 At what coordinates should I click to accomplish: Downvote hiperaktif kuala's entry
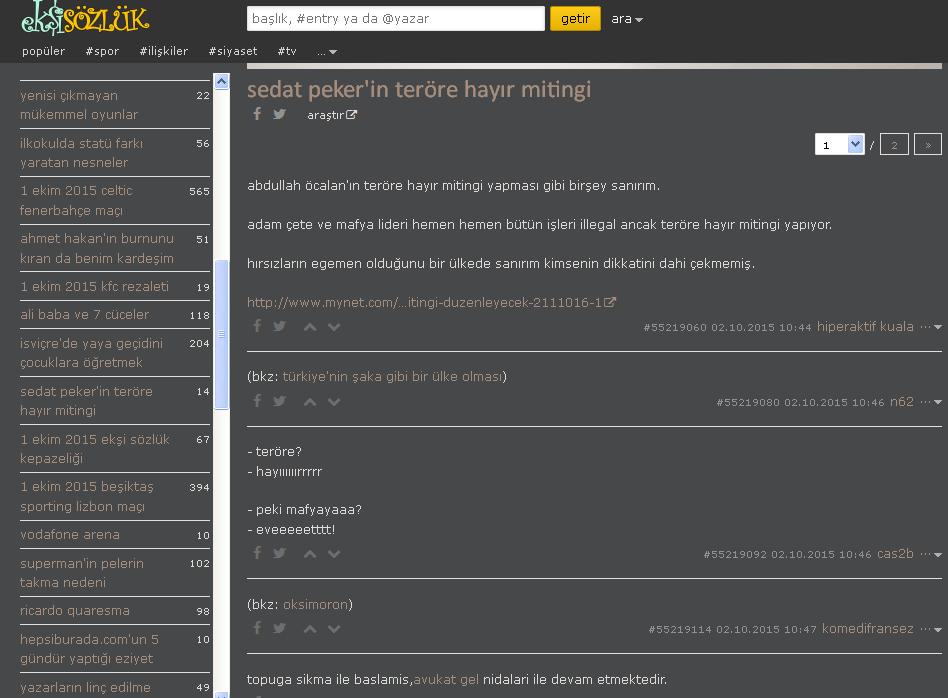point(334,326)
